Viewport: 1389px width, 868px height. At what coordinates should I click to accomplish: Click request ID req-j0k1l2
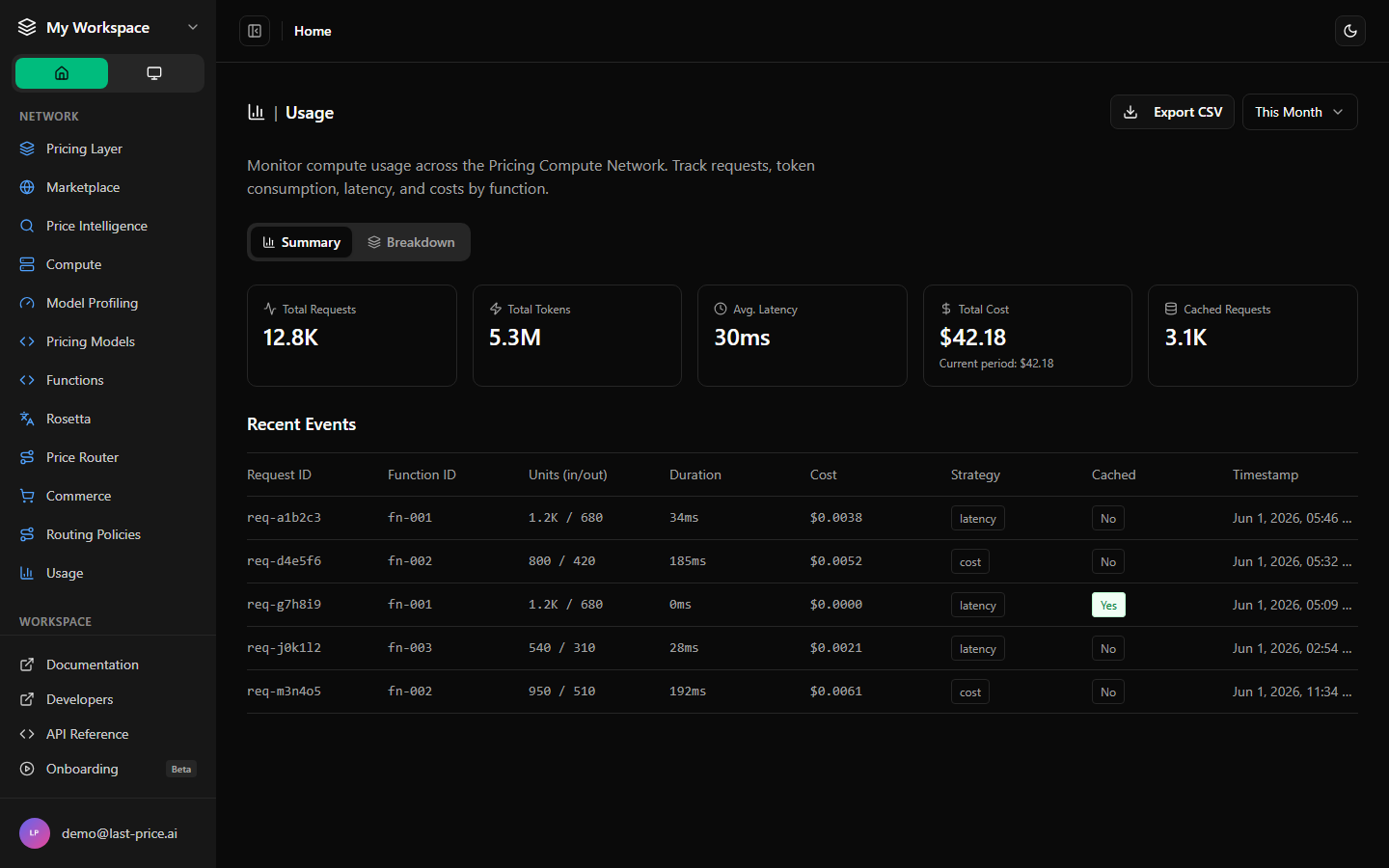point(284,648)
